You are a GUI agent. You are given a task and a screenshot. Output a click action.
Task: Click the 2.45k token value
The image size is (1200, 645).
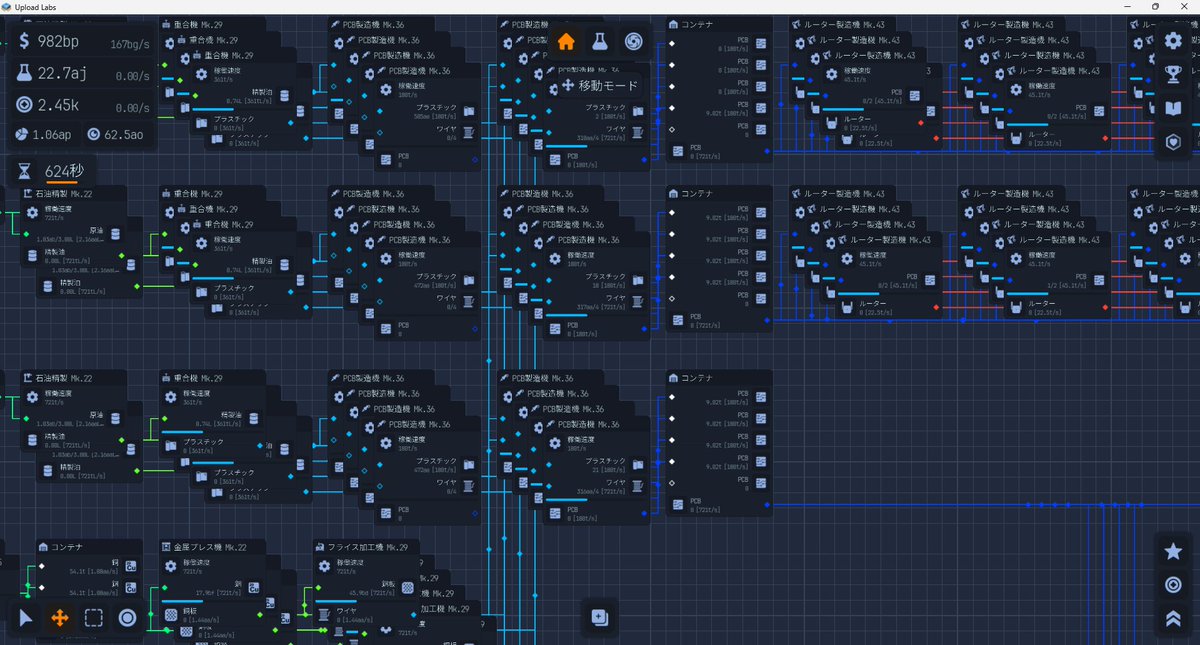tap(60, 105)
